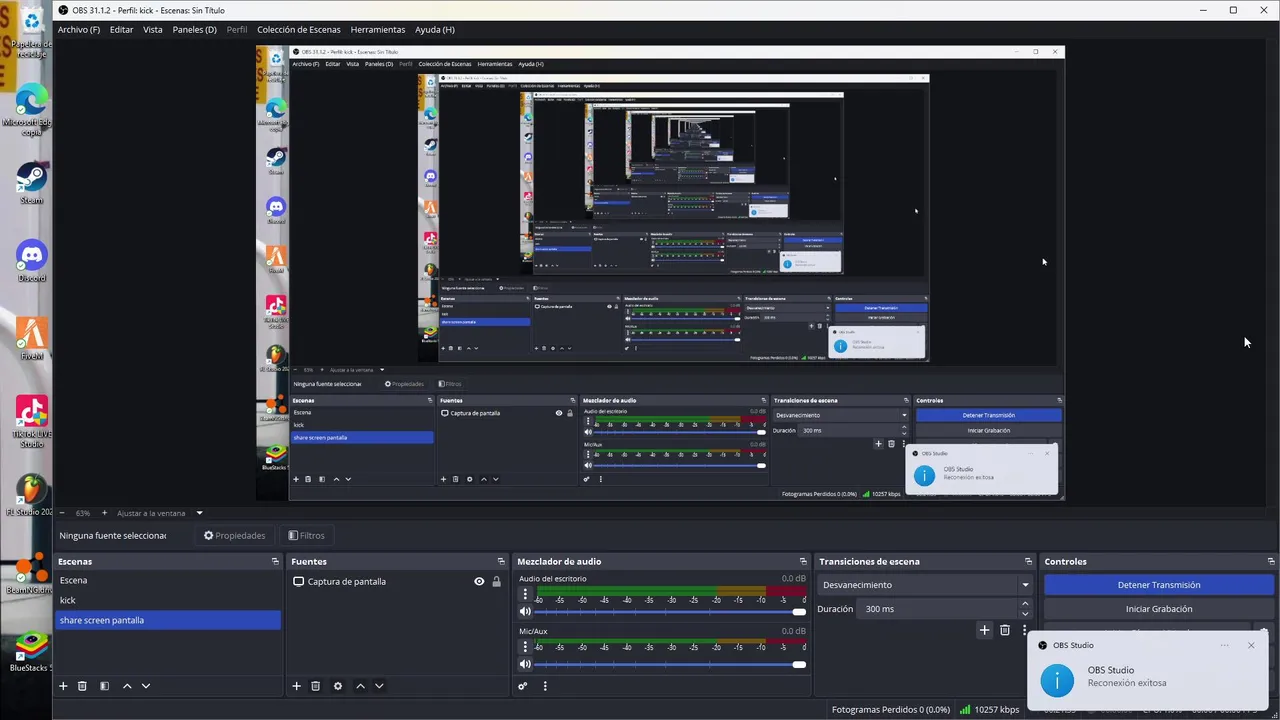
Task: Open notification options three-dot in the toast
Action: coord(1224,645)
